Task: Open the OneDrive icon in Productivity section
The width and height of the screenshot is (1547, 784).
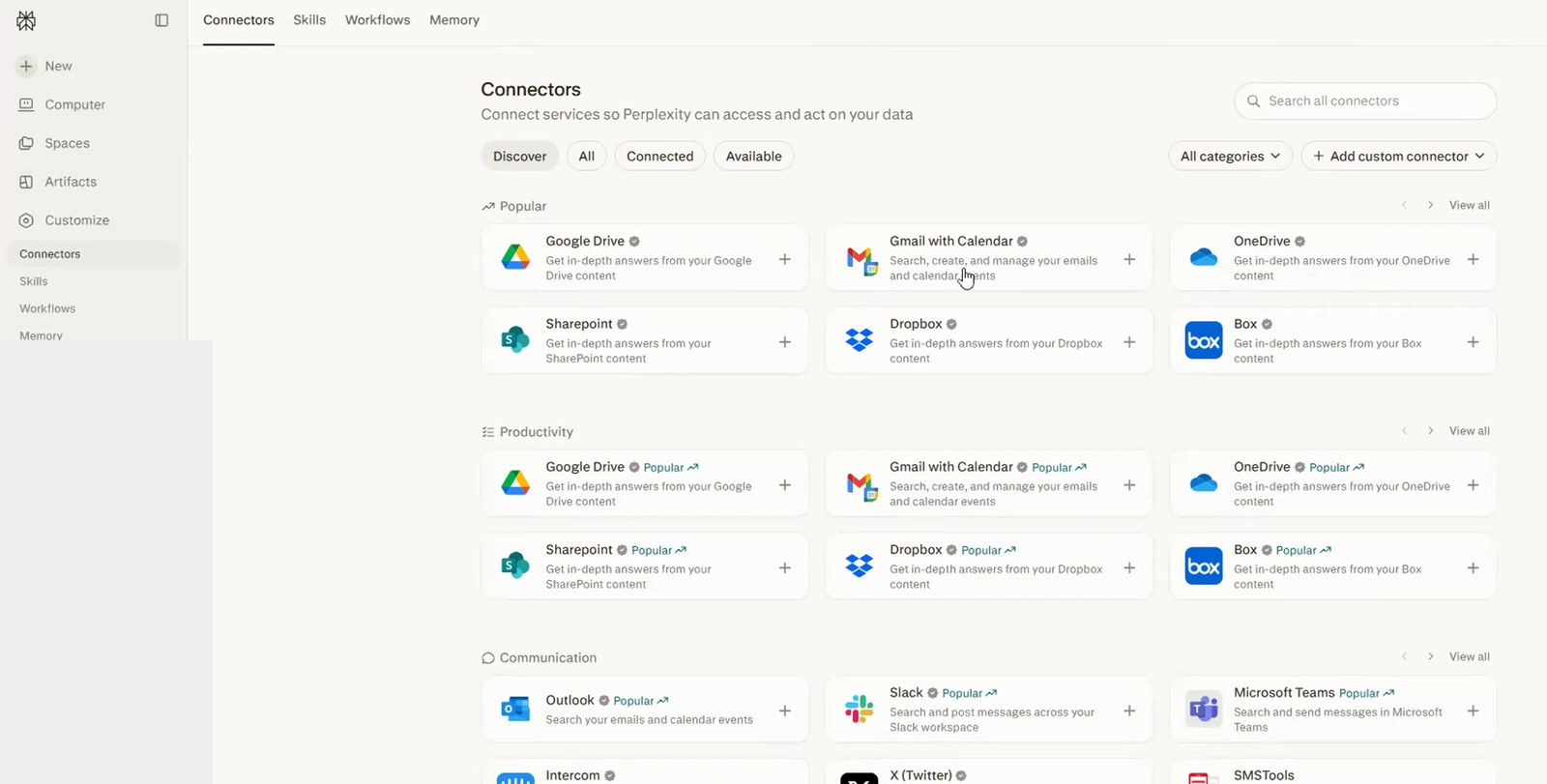Action: pyautogui.click(x=1204, y=483)
